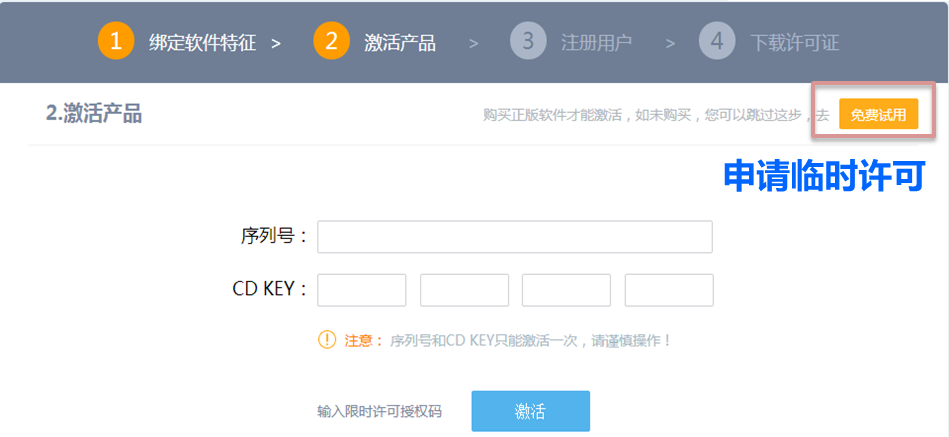Click the blue 激活 button
The image size is (949, 437).
coord(531,411)
